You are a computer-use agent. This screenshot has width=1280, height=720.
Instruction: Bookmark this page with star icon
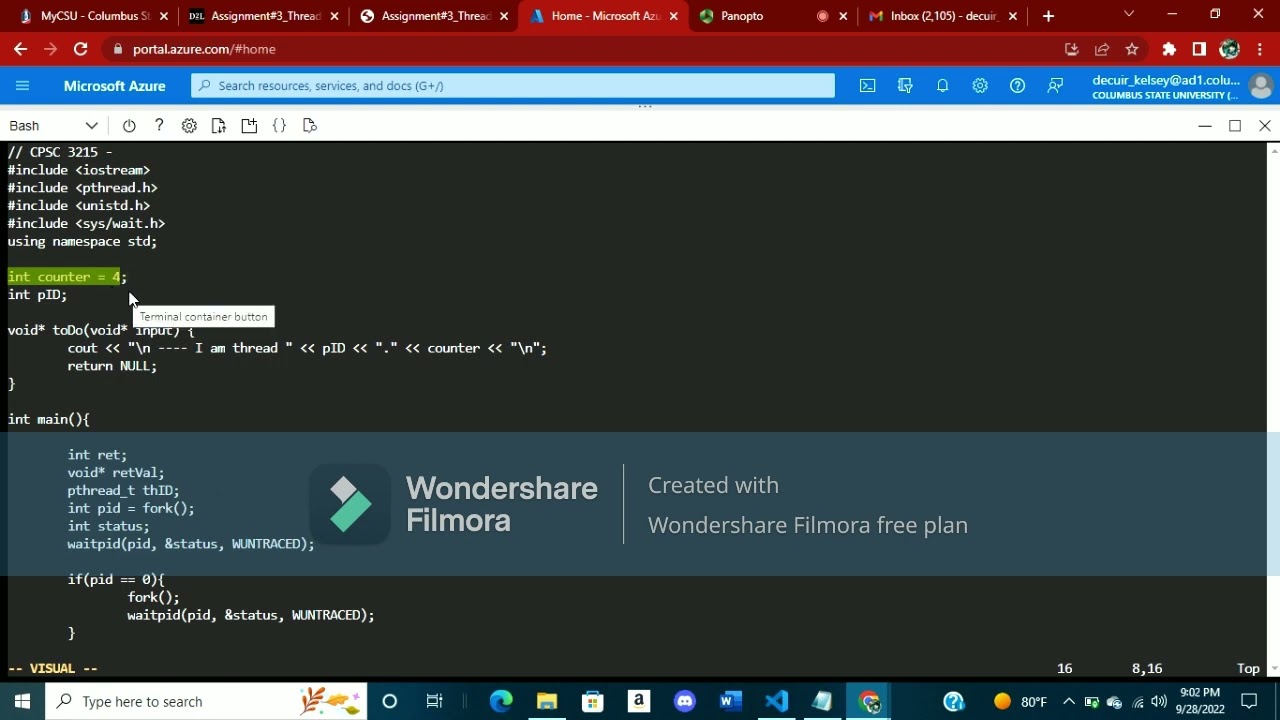pyautogui.click(x=1132, y=49)
